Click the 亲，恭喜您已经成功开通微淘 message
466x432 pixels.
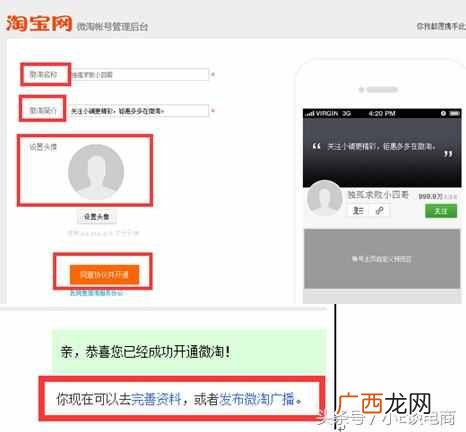click(x=146, y=352)
